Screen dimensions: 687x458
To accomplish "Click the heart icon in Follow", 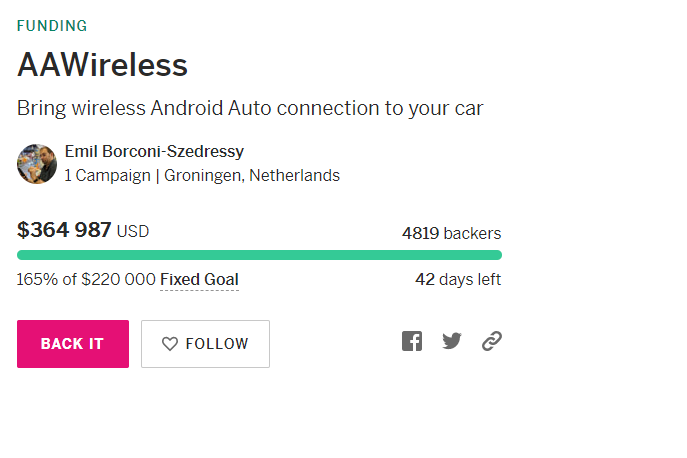I will click(170, 344).
